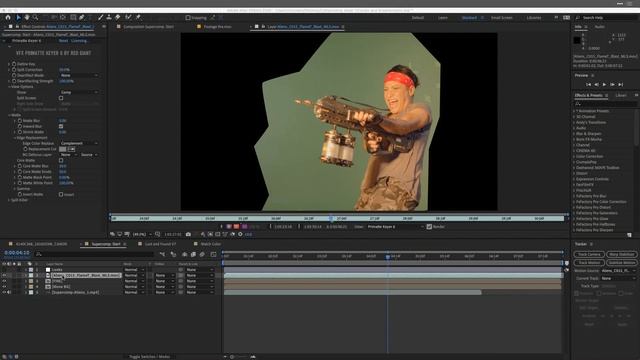This screenshot has width=640, height=360.
Task: Open the BG Defocus Layer Source dropdown
Action: pyautogui.click(x=89, y=155)
